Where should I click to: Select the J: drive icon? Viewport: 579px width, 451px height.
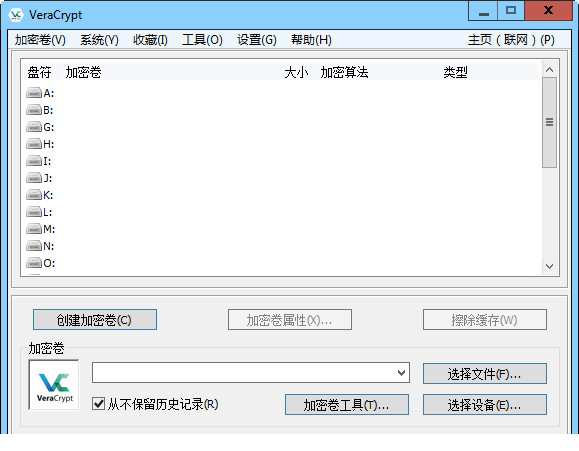[x=34, y=178]
